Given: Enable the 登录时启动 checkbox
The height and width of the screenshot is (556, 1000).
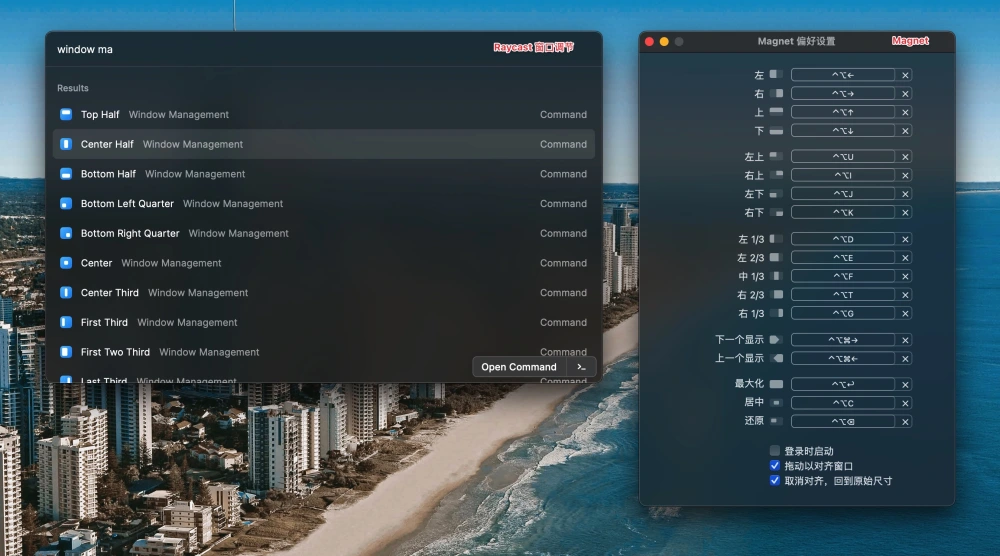Looking at the screenshot, I should 775,451.
